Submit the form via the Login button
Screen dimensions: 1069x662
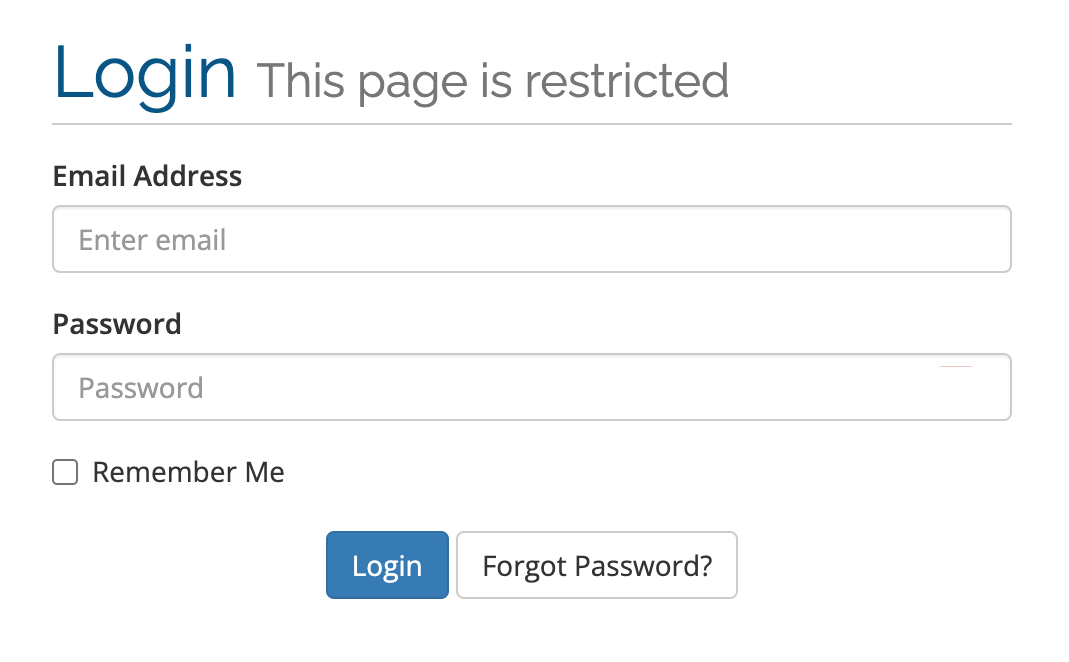click(387, 565)
